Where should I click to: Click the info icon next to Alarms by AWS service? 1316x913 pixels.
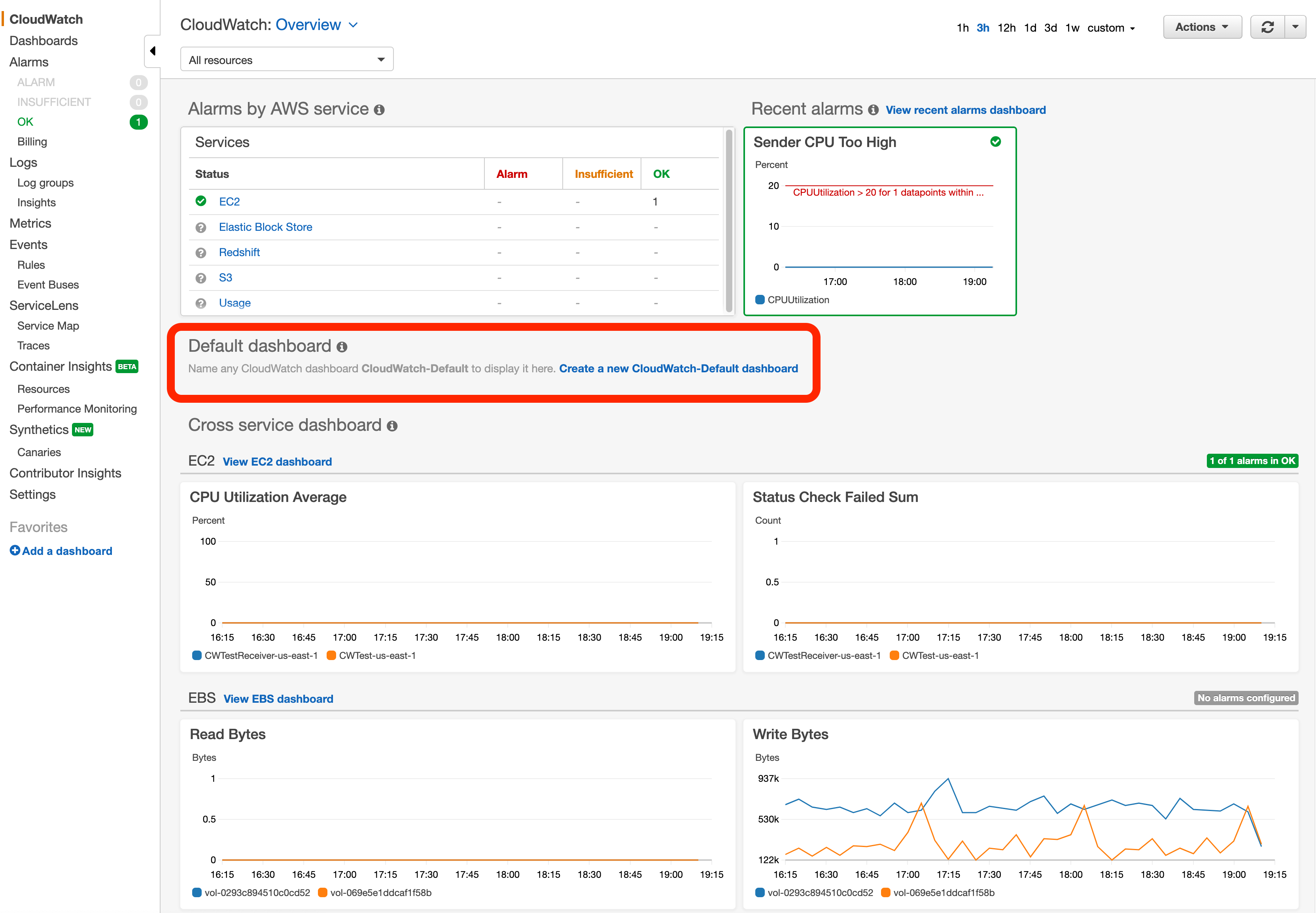[380, 110]
